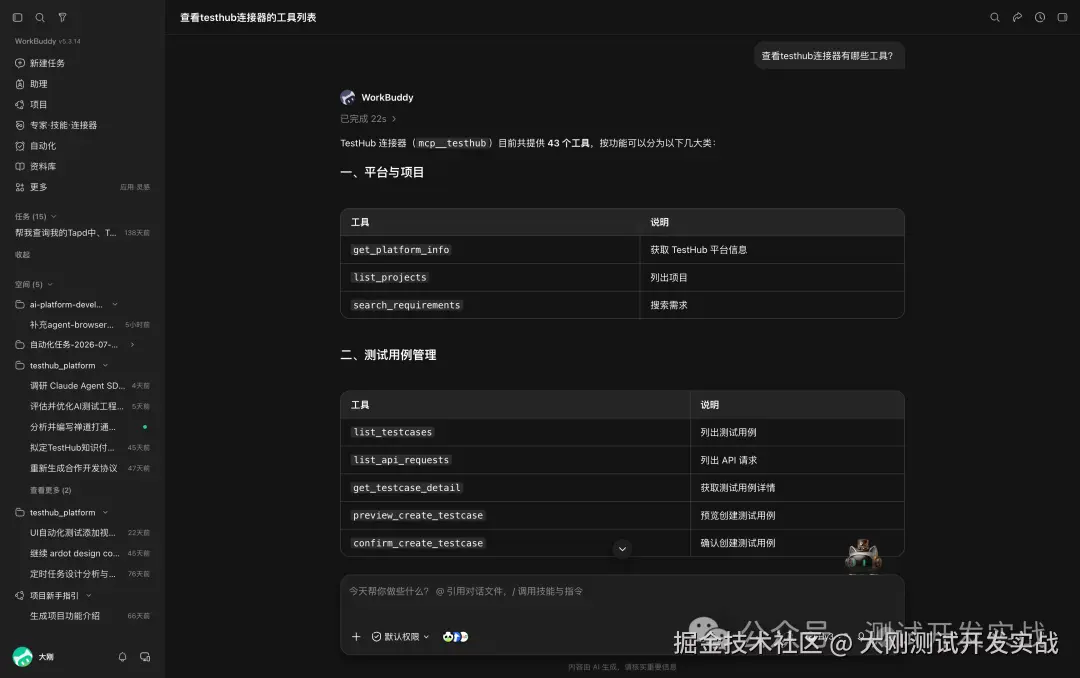The image size is (1080, 678).
Task: Focus the message input 今天帮你做些什么?
Action: tap(621, 591)
